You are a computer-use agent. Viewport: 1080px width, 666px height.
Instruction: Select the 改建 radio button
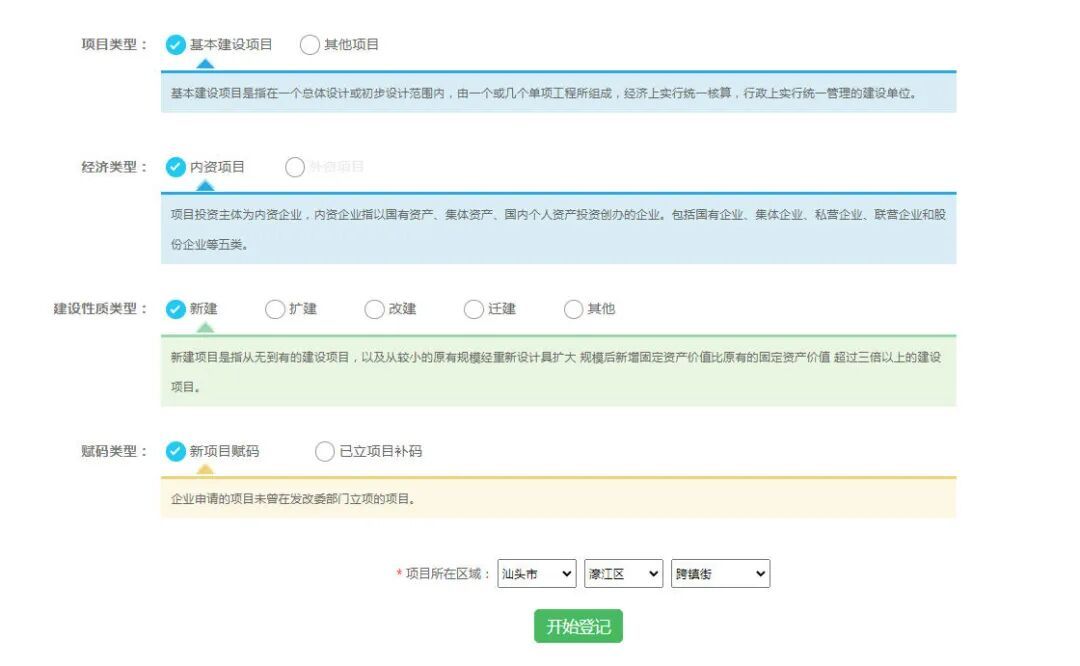374,309
